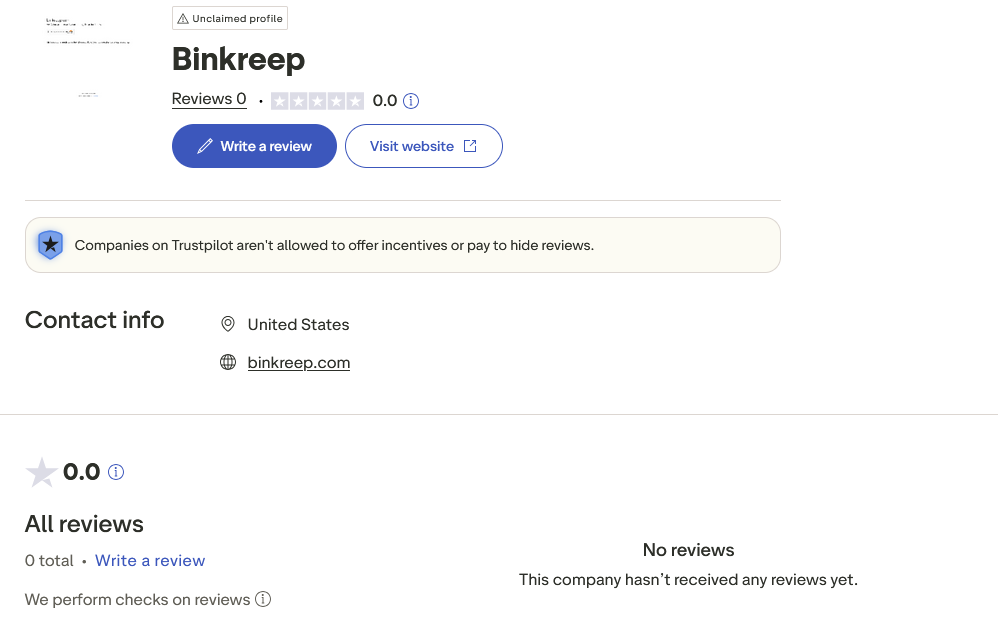998x620 pixels.
Task: Click the external link icon on Visit website
Action: pyautogui.click(x=470, y=145)
